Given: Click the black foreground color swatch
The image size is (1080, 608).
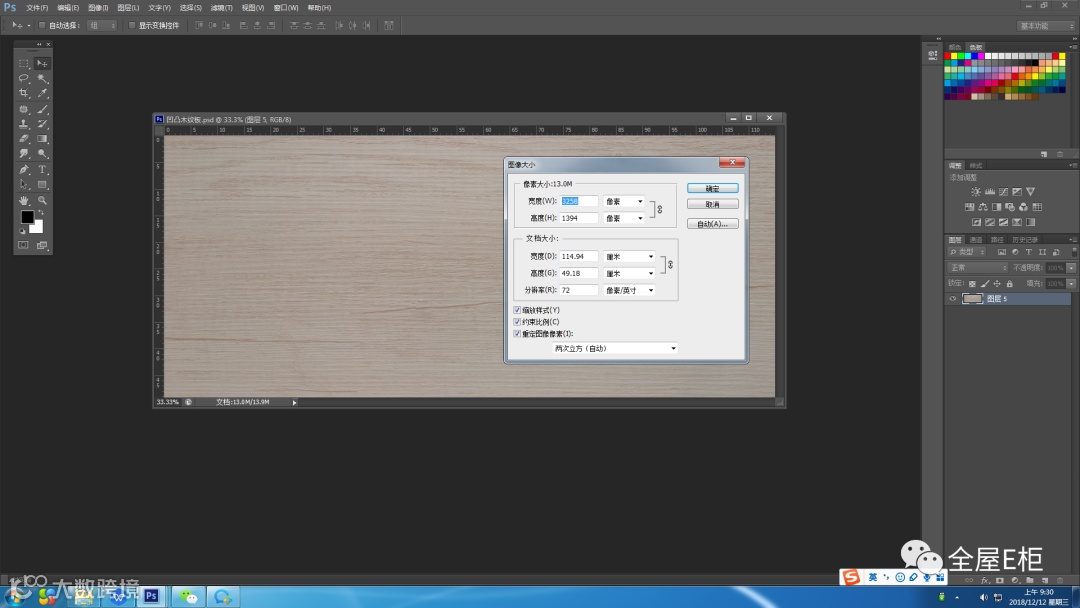Looking at the screenshot, I should (27, 217).
